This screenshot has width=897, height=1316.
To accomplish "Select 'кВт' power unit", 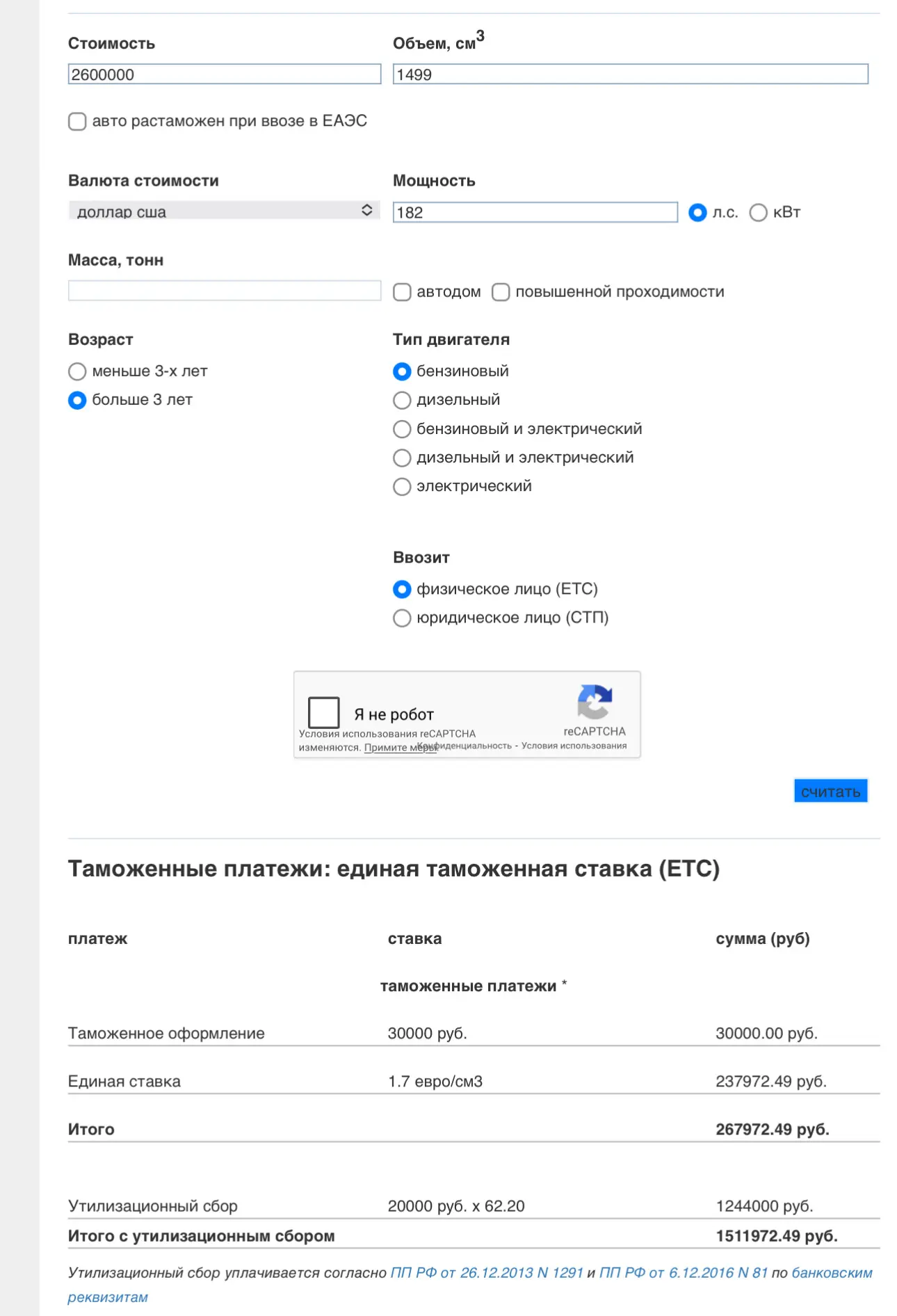I will pos(758,213).
